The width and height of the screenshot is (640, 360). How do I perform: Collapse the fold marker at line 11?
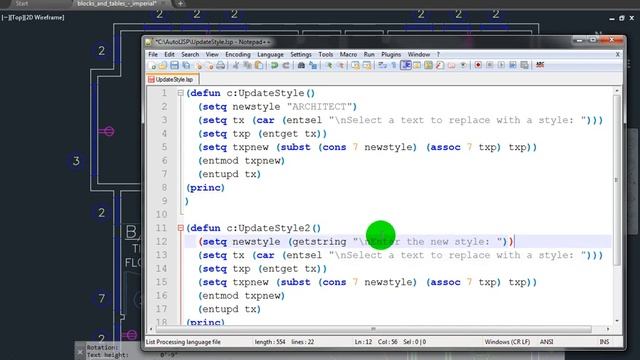click(180, 228)
